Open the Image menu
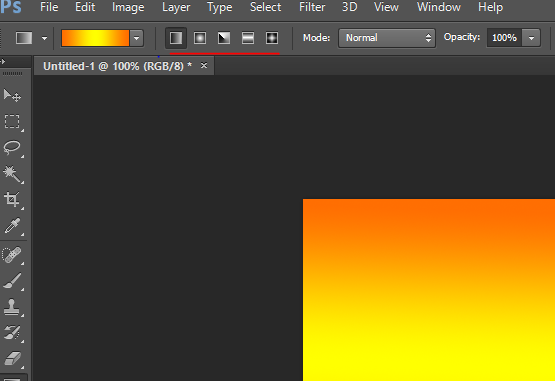 (x=128, y=7)
